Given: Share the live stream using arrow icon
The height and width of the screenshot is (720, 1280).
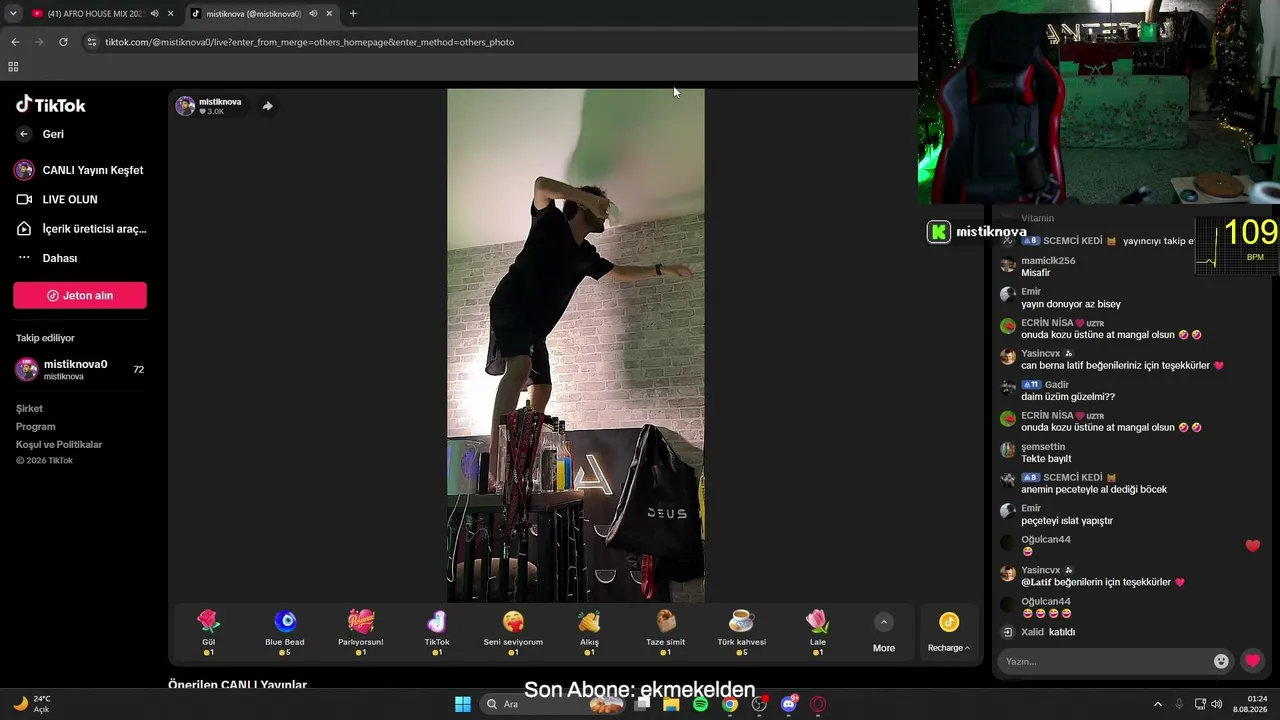Looking at the screenshot, I should 267,106.
